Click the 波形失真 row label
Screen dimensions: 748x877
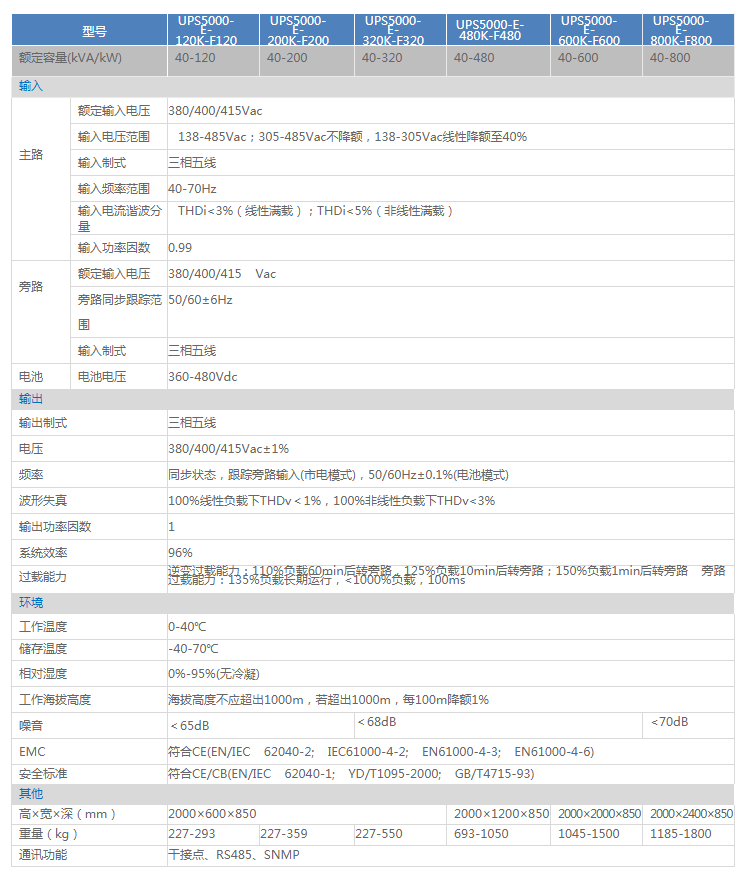43,501
